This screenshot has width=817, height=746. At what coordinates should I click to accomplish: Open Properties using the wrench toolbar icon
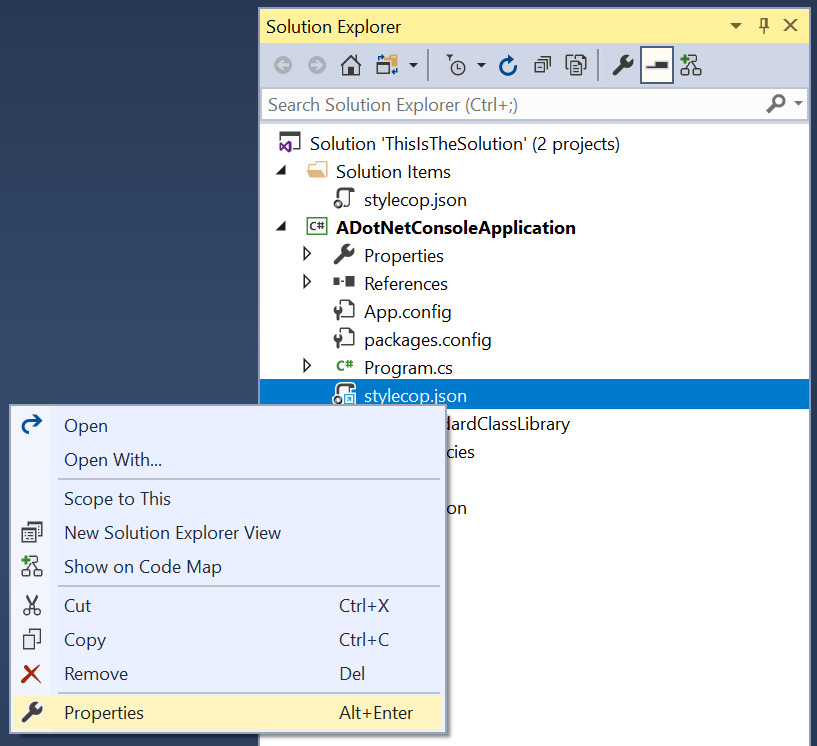click(622, 64)
